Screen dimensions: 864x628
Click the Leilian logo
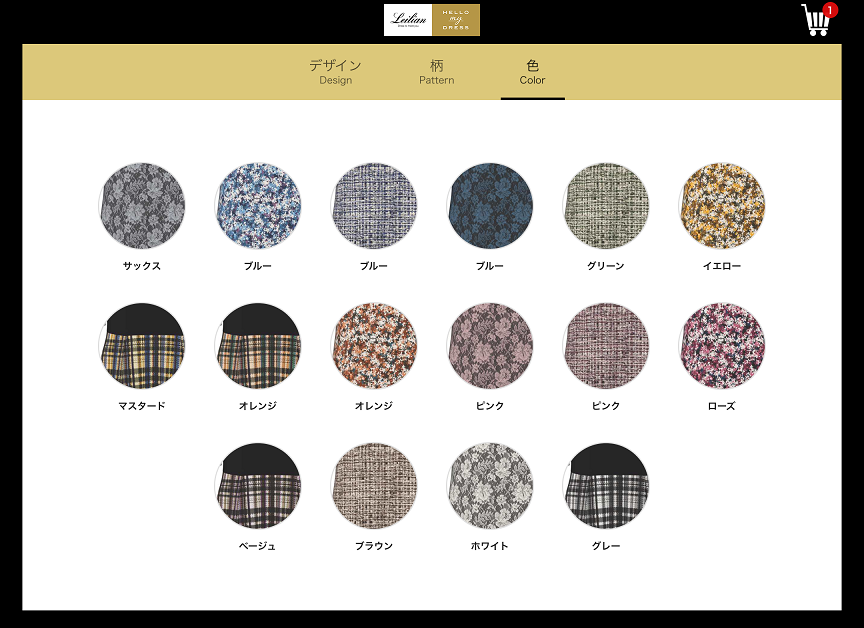(x=408, y=20)
